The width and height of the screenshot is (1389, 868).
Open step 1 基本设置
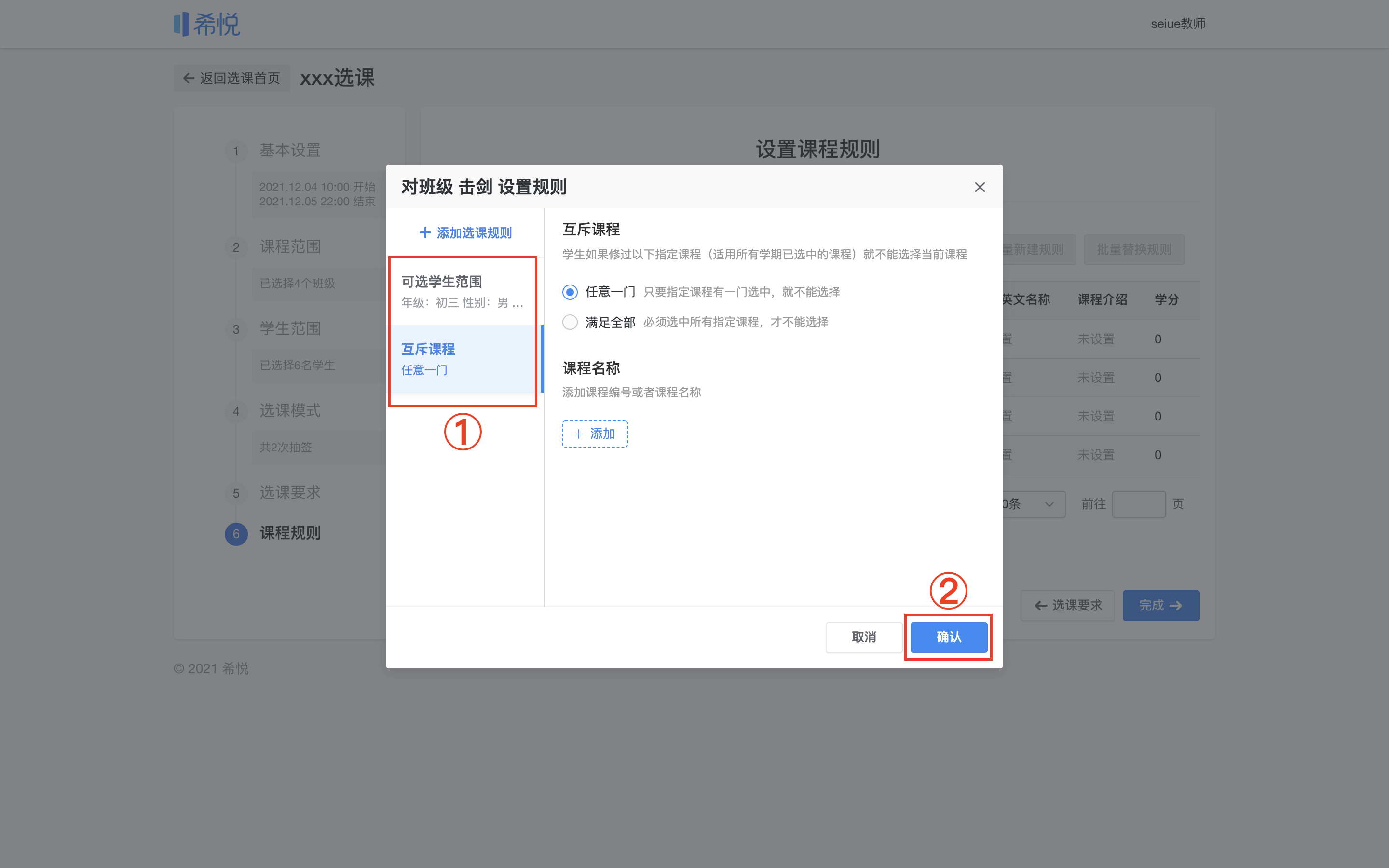pos(290,150)
